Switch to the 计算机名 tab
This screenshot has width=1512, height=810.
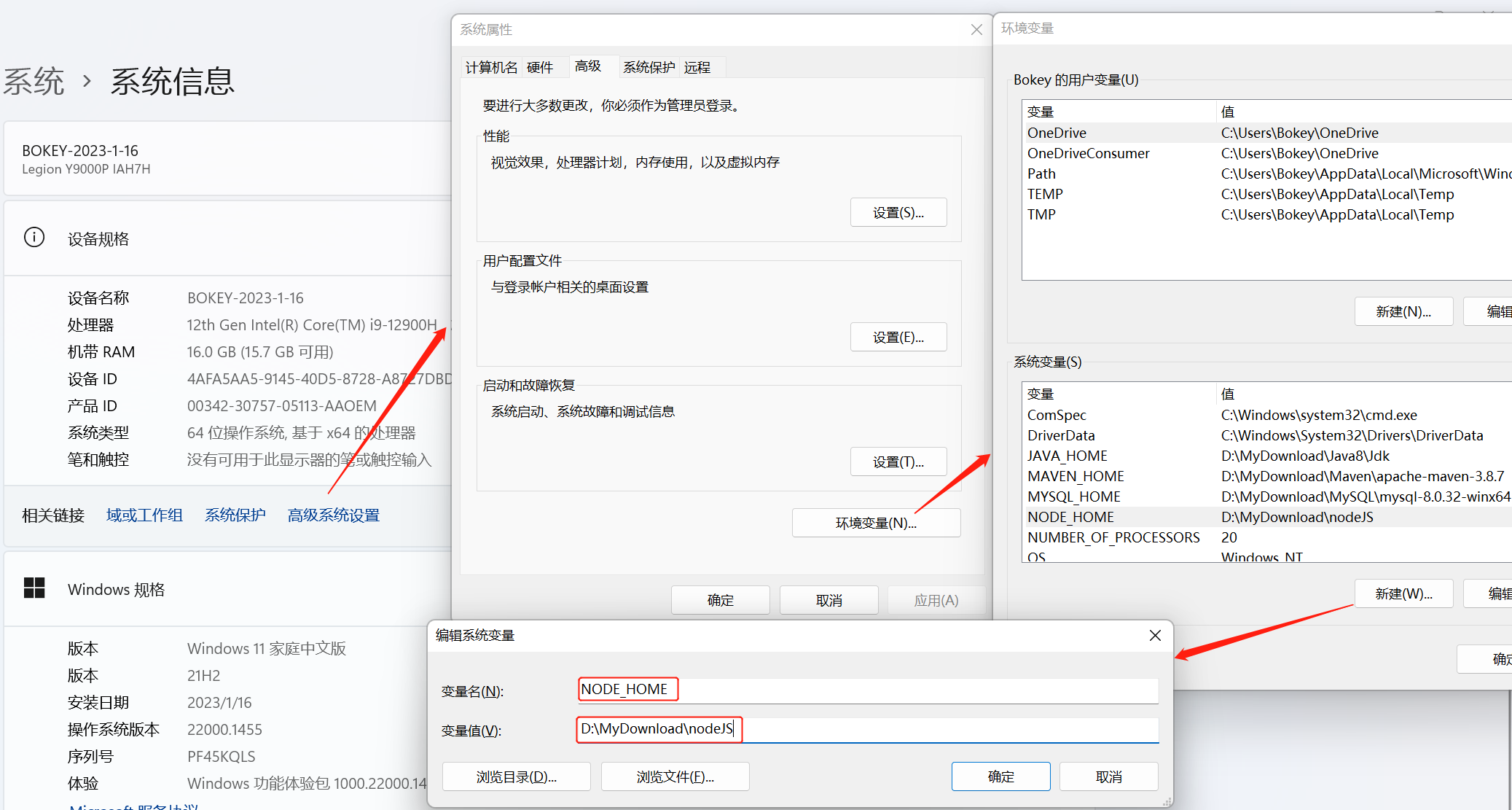pos(491,68)
